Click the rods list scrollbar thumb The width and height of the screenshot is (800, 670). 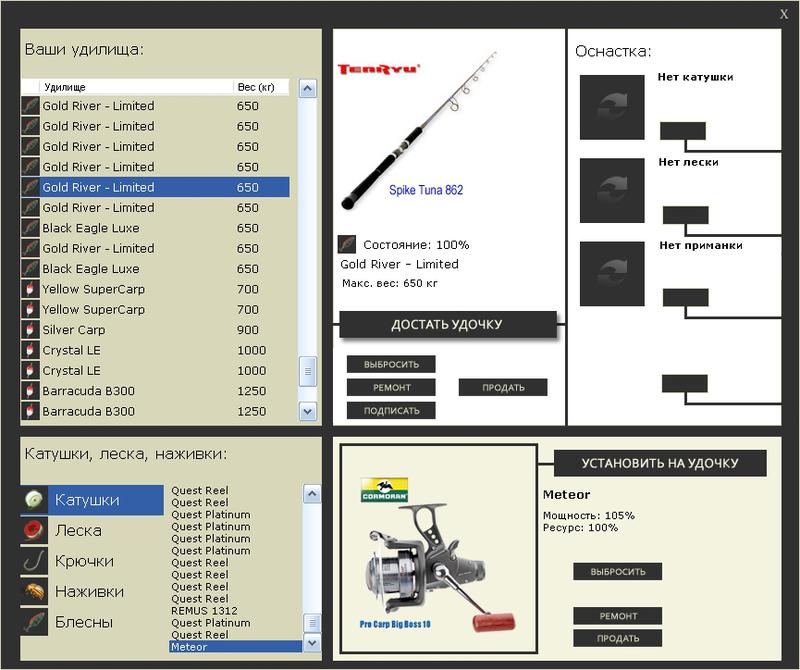(x=307, y=371)
